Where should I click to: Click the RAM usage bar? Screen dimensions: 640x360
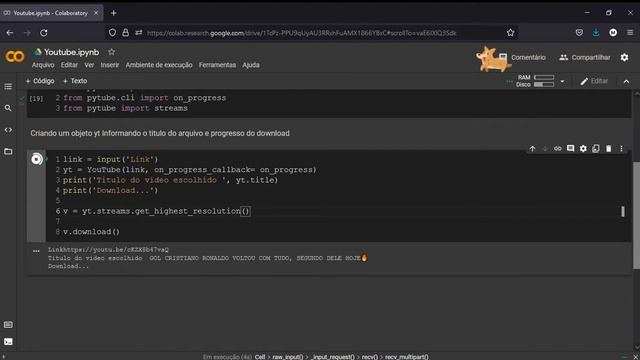click(x=544, y=77)
